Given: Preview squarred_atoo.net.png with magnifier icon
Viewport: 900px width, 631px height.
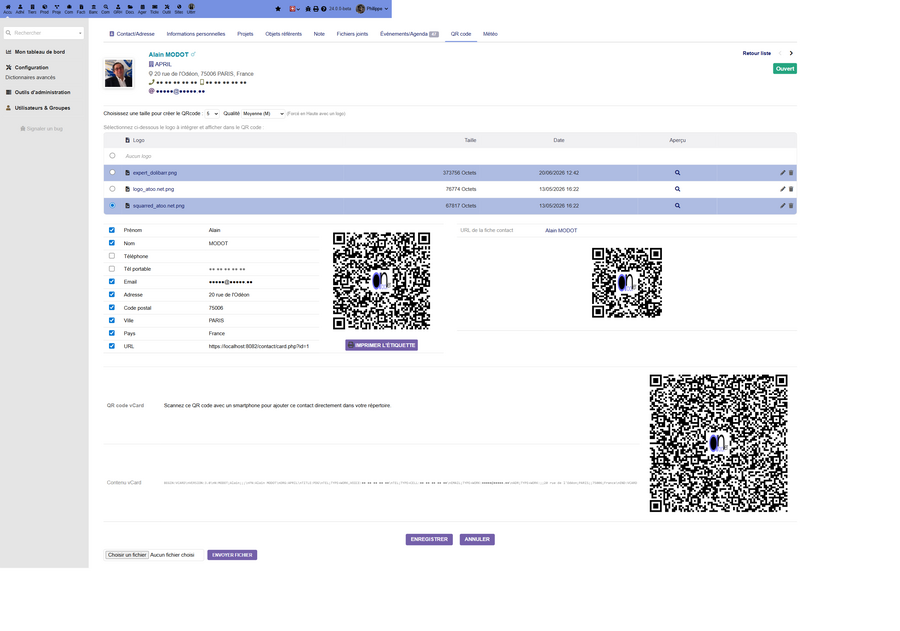Looking at the screenshot, I should (x=677, y=206).
